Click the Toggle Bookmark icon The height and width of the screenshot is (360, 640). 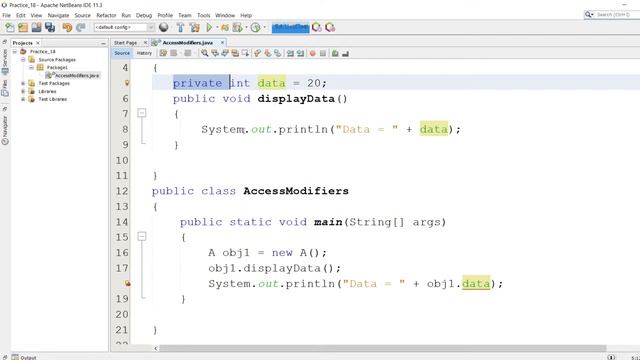point(278,53)
